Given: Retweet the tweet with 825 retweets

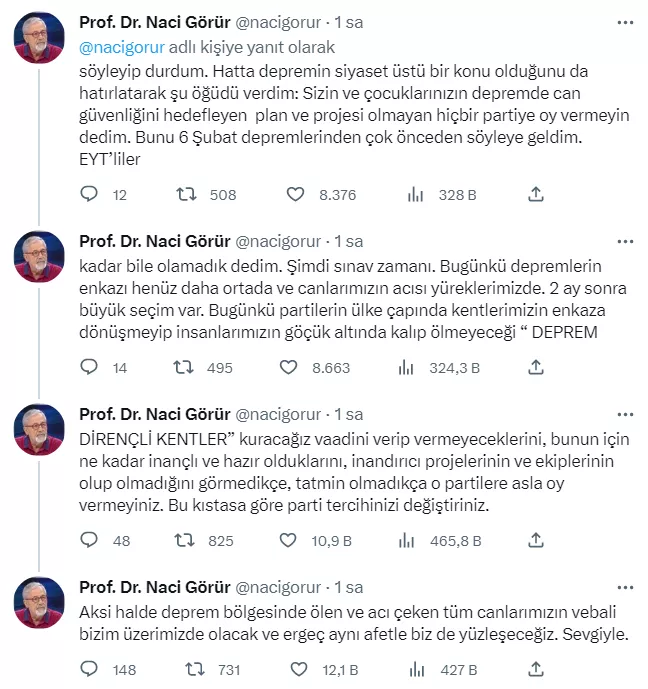Looking at the screenshot, I should coord(184,541).
